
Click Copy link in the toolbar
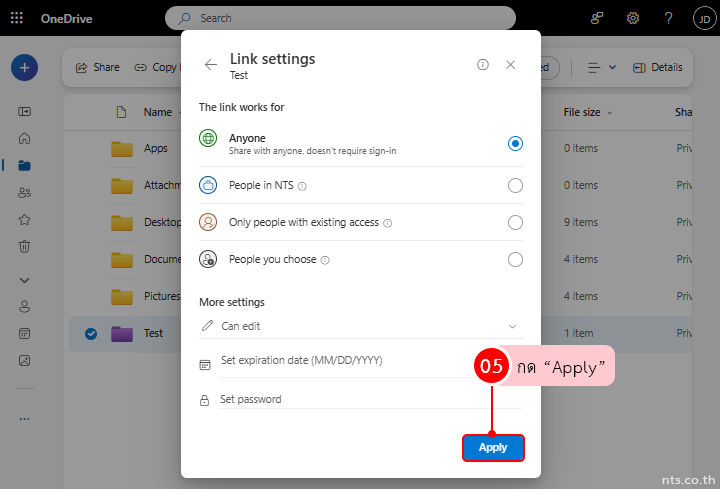pyautogui.click(x=158, y=67)
